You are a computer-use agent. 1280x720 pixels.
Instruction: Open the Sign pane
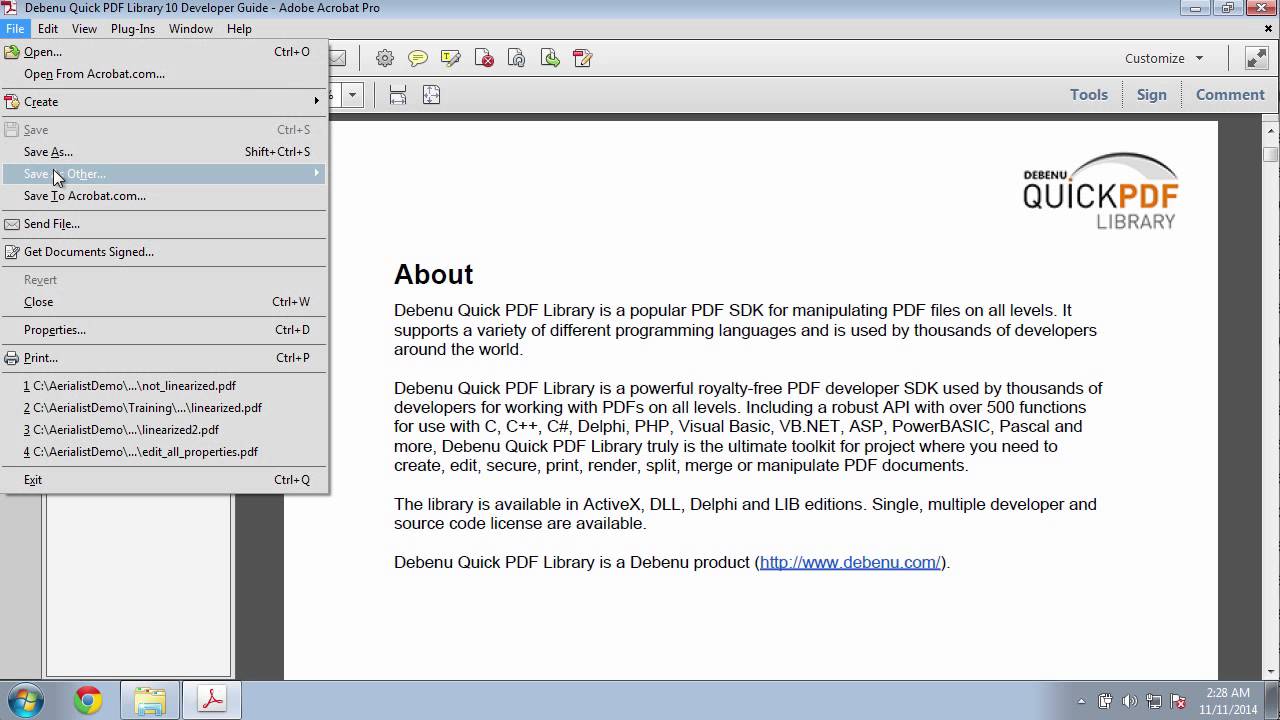(x=1151, y=95)
